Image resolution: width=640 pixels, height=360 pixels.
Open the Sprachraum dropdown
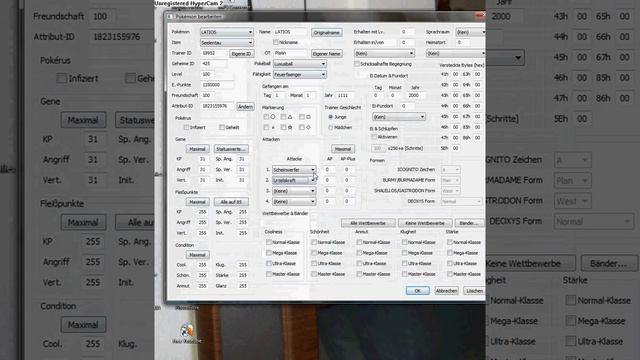[470, 32]
